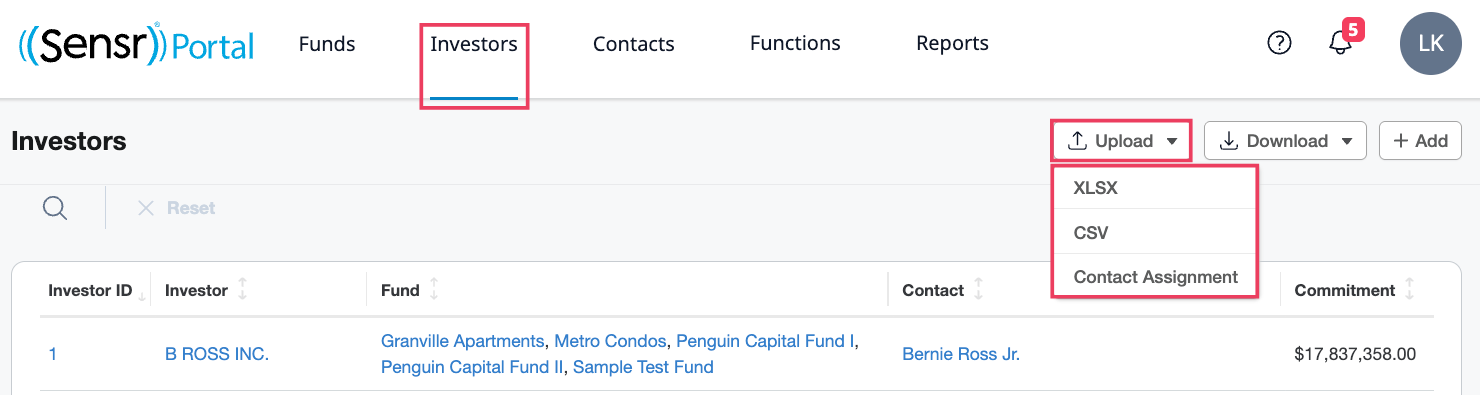
Task: Sort by Fund column arrows
Action: click(434, 290)
